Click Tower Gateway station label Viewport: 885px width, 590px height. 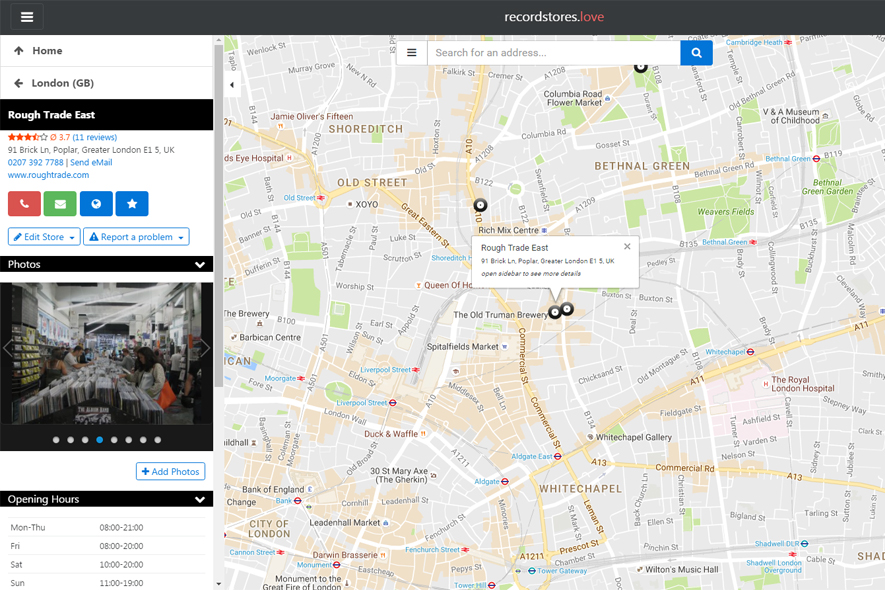[562, 571]
